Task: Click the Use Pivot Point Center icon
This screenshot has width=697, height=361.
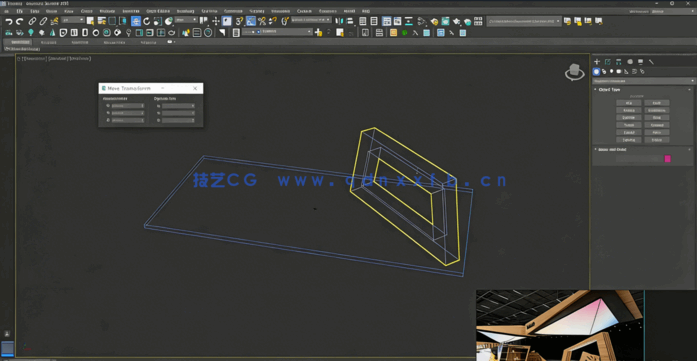Action: pos(204,21)
